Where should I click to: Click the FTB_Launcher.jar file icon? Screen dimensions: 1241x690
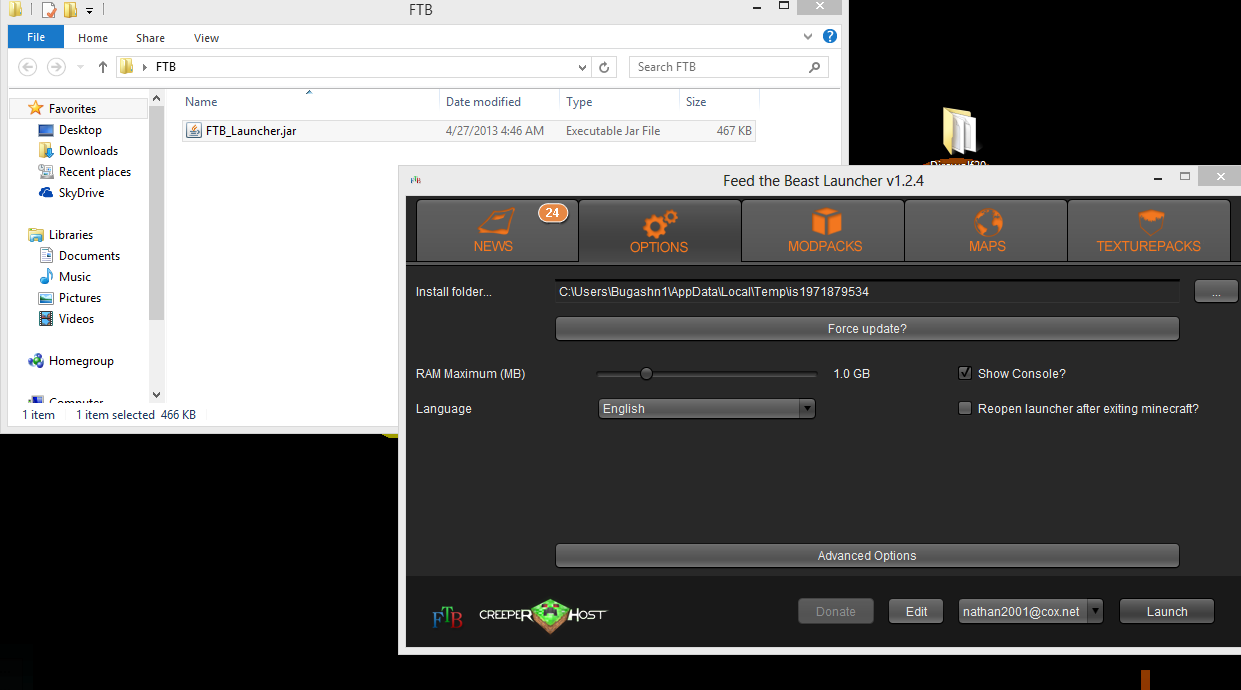(x=194, y=131)
